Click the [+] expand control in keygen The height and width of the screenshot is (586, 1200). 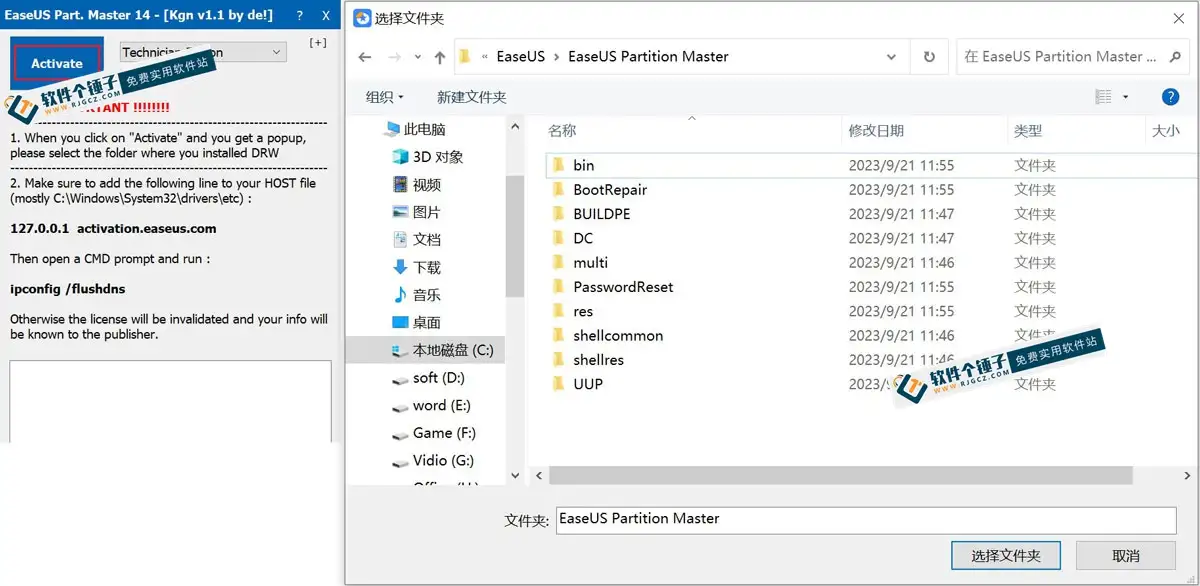[318, 43]
